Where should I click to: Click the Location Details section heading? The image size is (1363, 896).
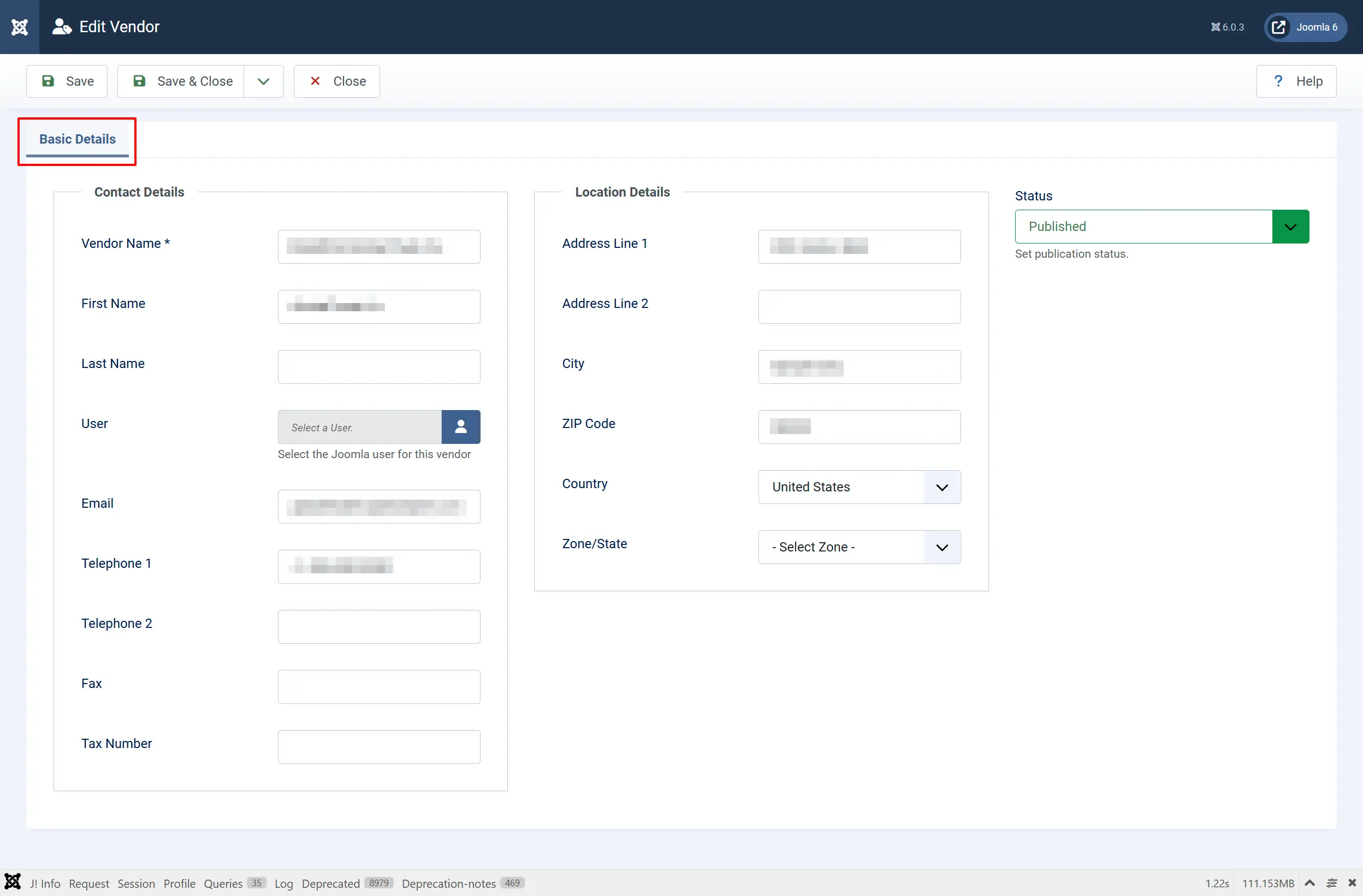tap(623, 192)
